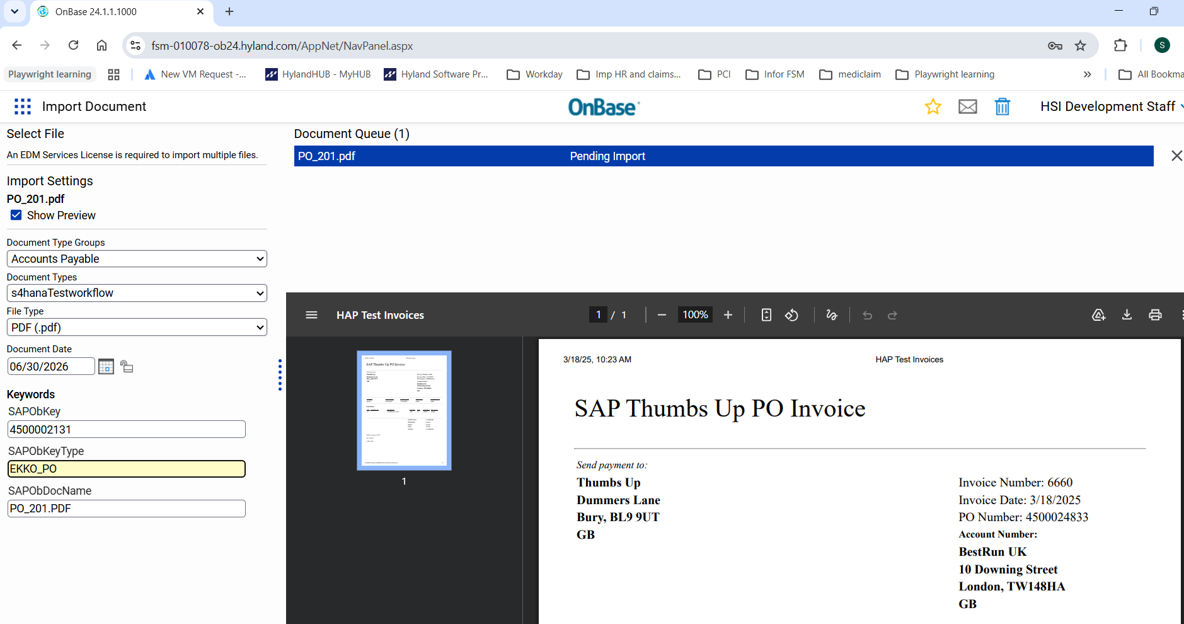
Task: Open the File Type dropdown
Action: point(137,327)
